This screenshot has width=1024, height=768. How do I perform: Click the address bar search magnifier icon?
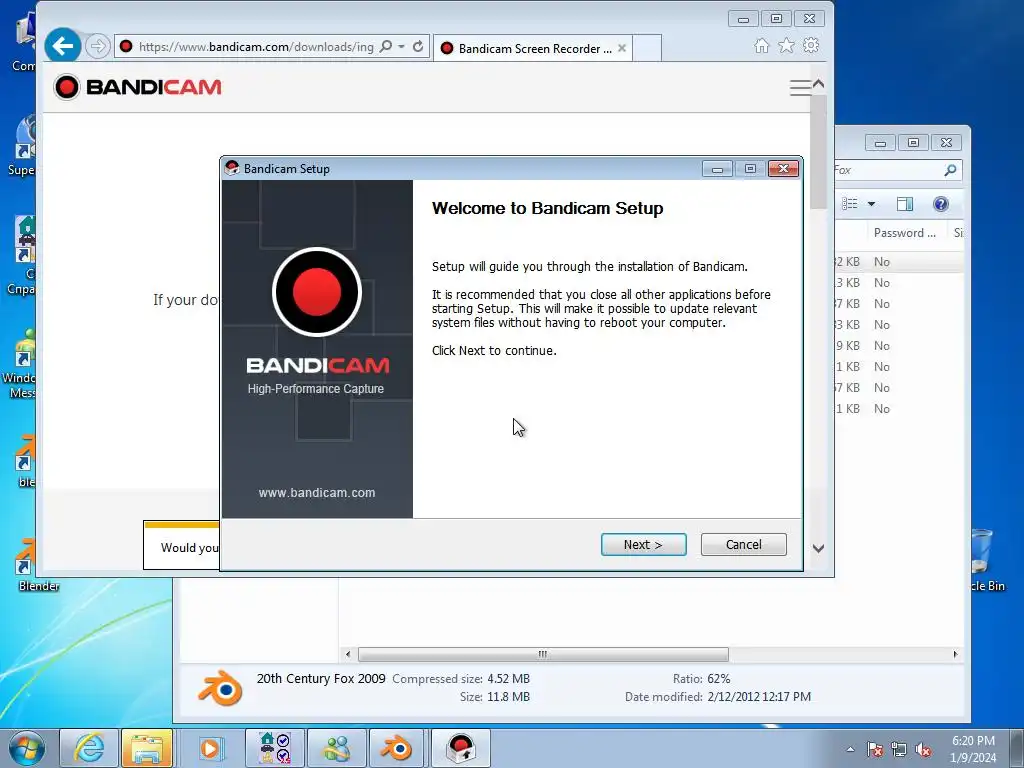(x=386, y=46)
